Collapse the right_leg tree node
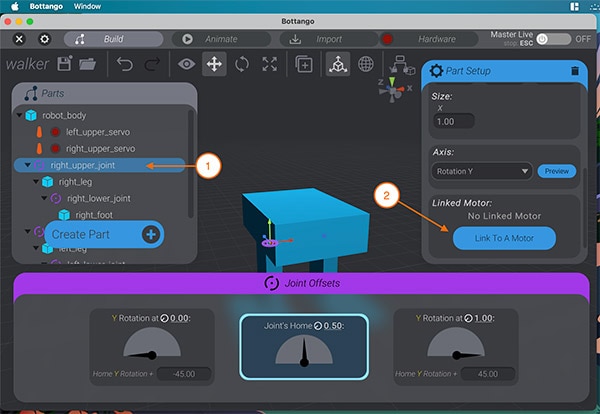This screenshot has height=414, width=600. pyautogui.click(x=36, y=182)
